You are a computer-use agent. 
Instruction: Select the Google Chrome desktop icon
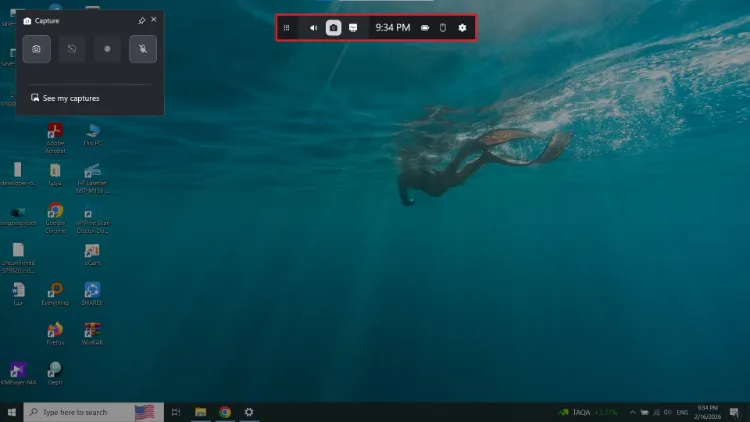(55, 218)
